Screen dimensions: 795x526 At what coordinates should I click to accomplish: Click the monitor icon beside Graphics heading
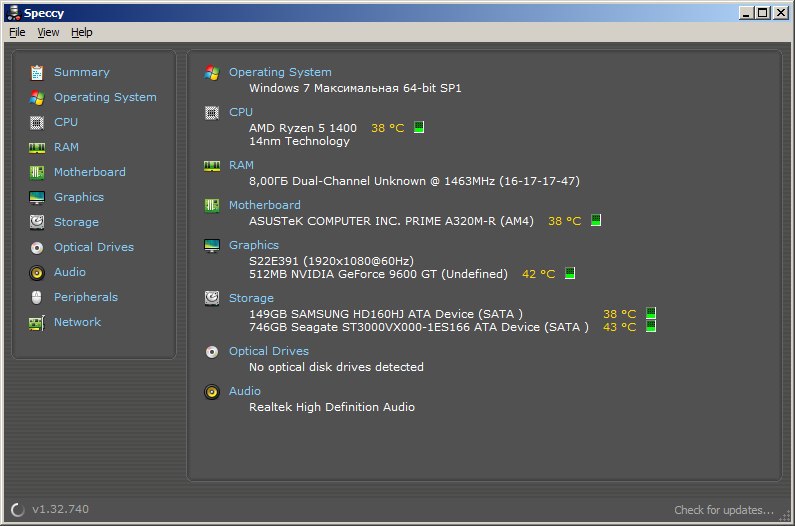pos(212,246)
